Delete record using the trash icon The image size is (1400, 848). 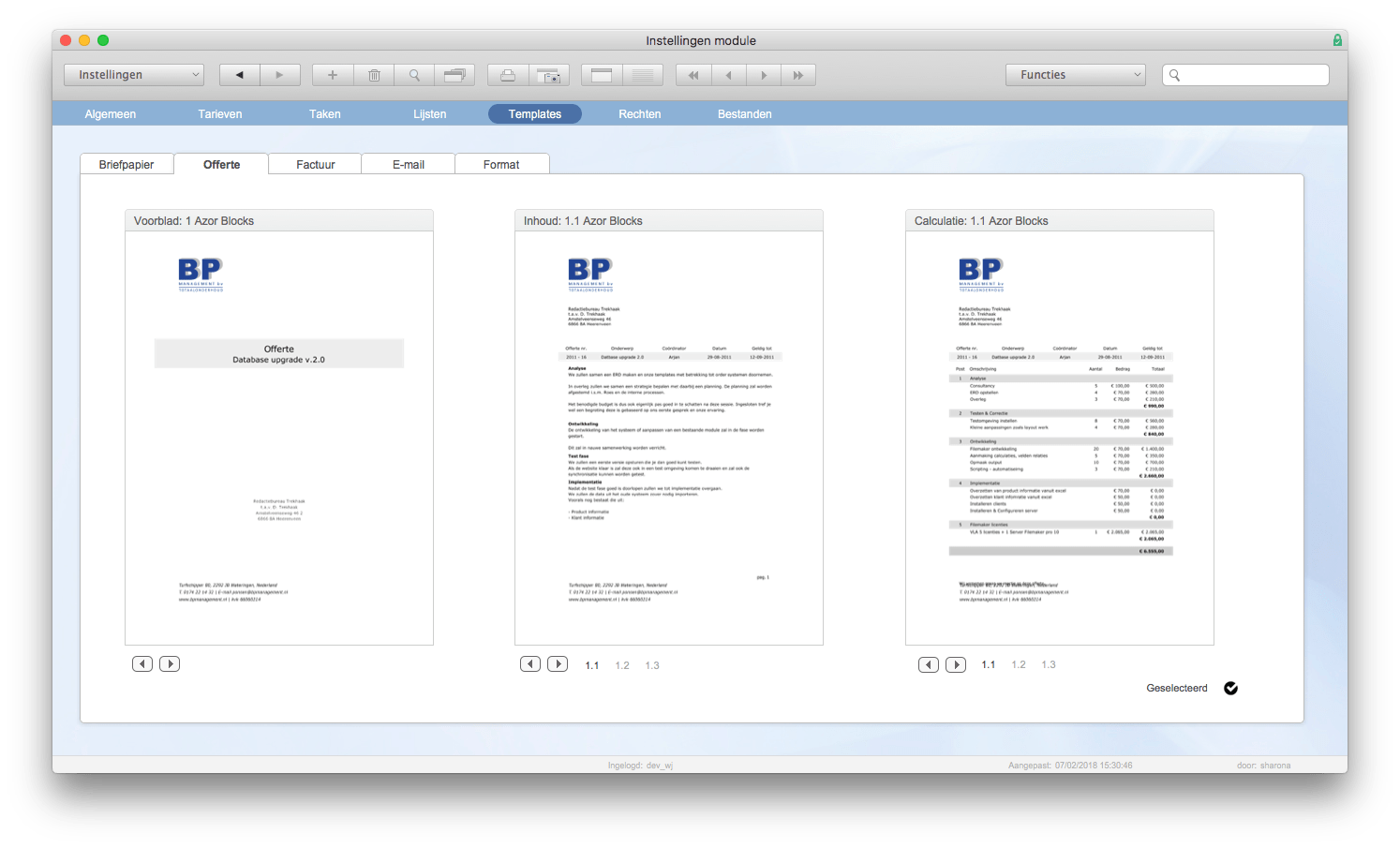(374, 75)
